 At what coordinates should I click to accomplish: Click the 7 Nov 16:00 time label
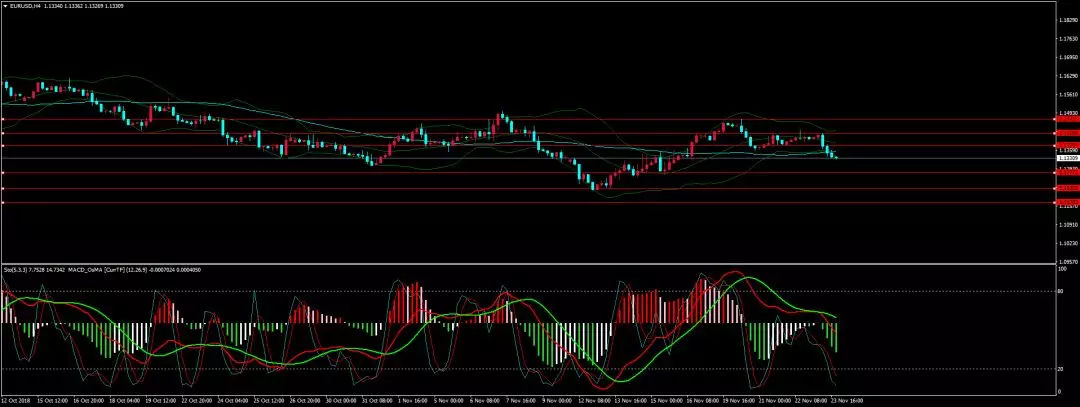523,399
